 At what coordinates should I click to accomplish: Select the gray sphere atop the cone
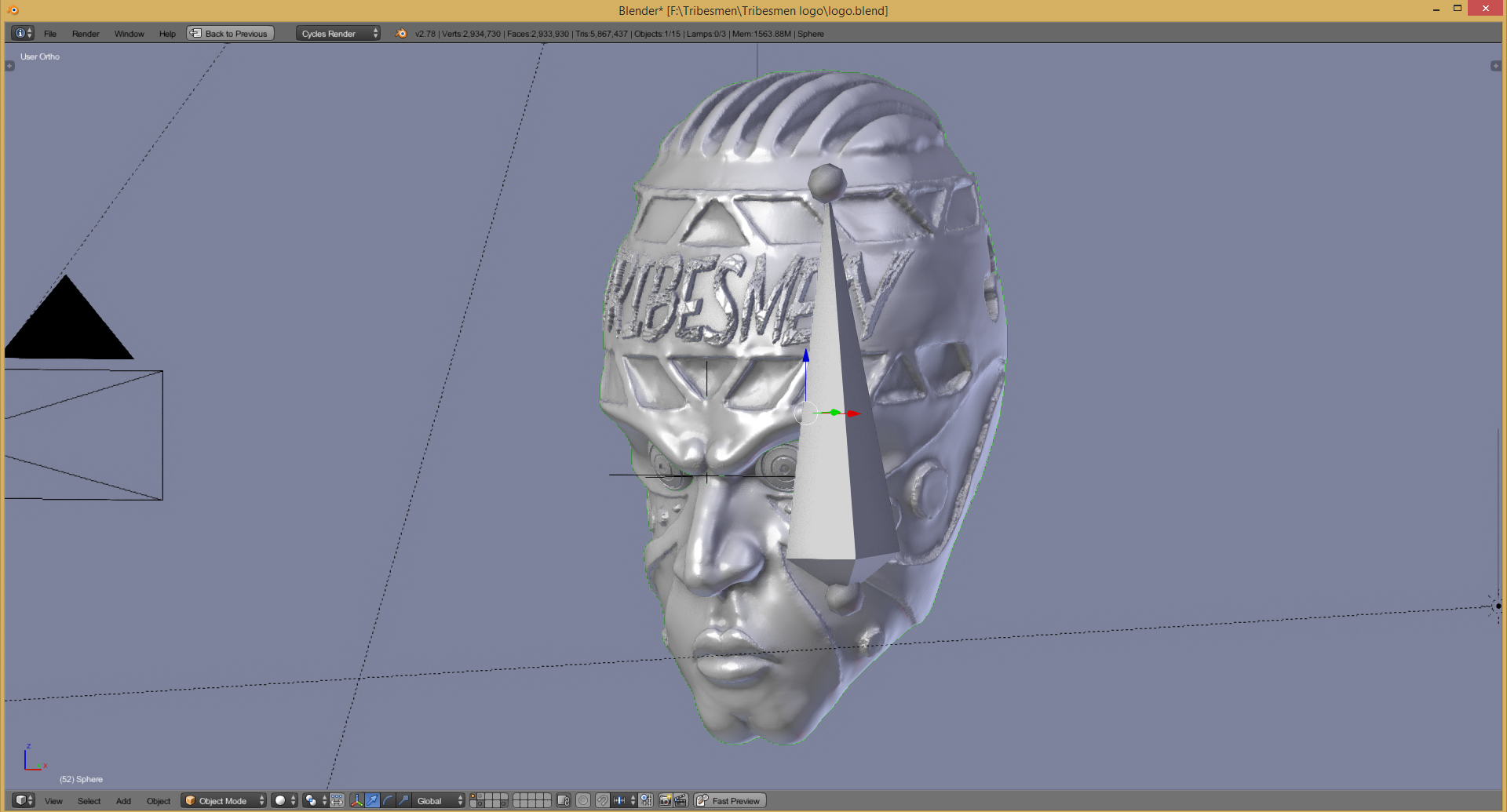[x=826, y=184]
